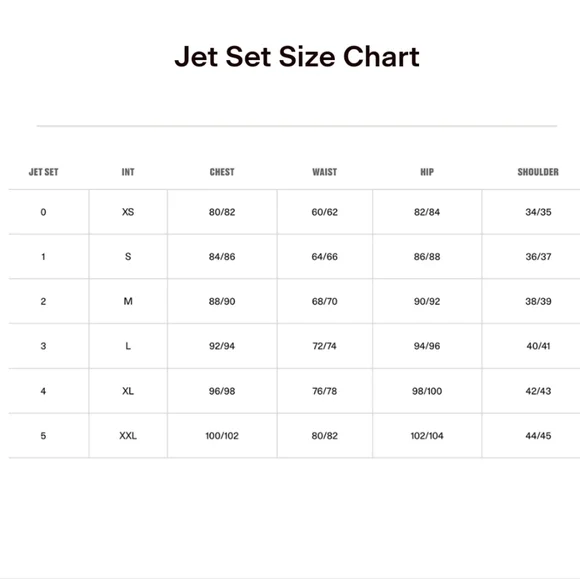Viewport: 580px width, 579px height.
Task: Select the XS size cell
Action: tap(128, 212)
